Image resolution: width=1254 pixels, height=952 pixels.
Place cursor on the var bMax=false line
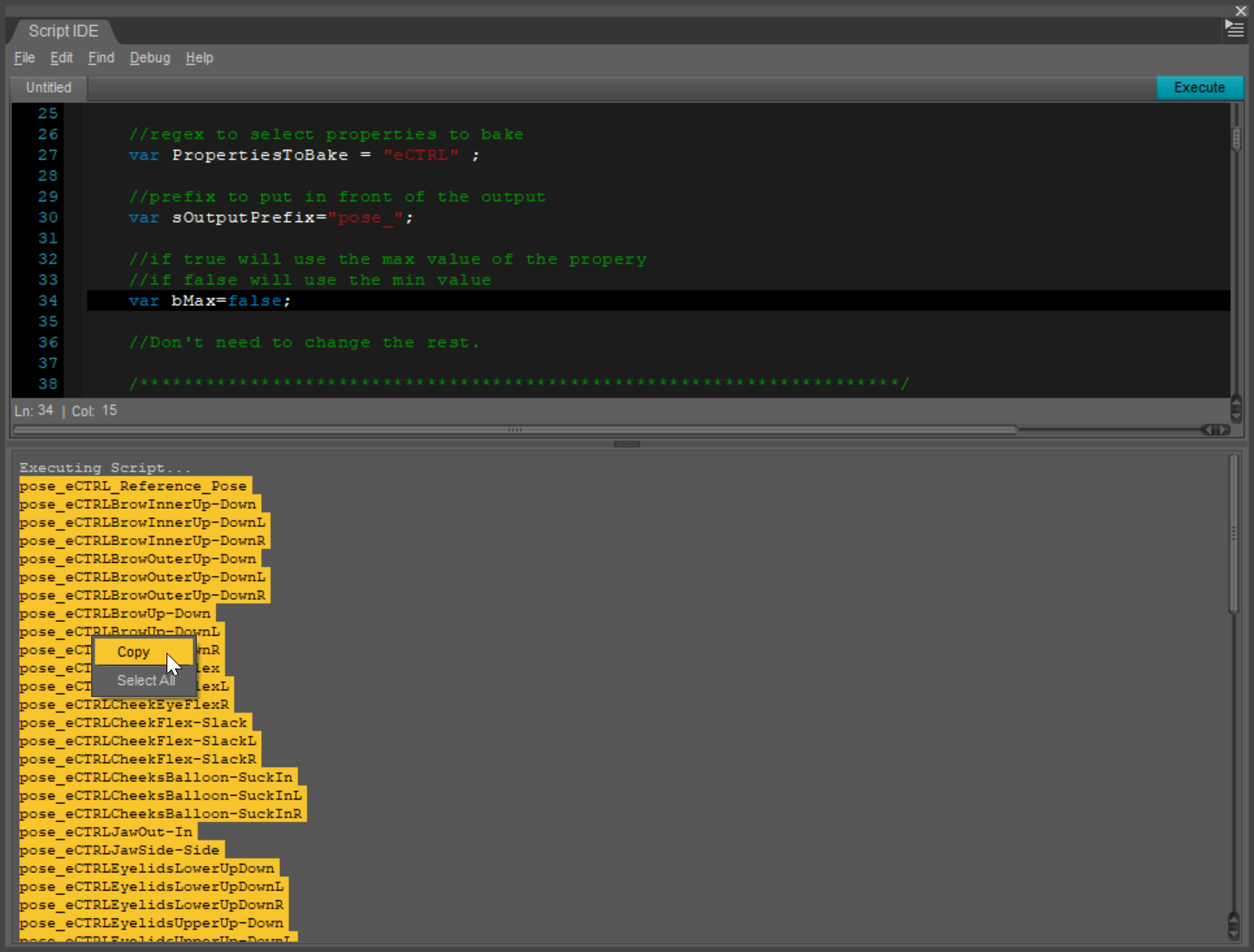[x=657, y=301]
